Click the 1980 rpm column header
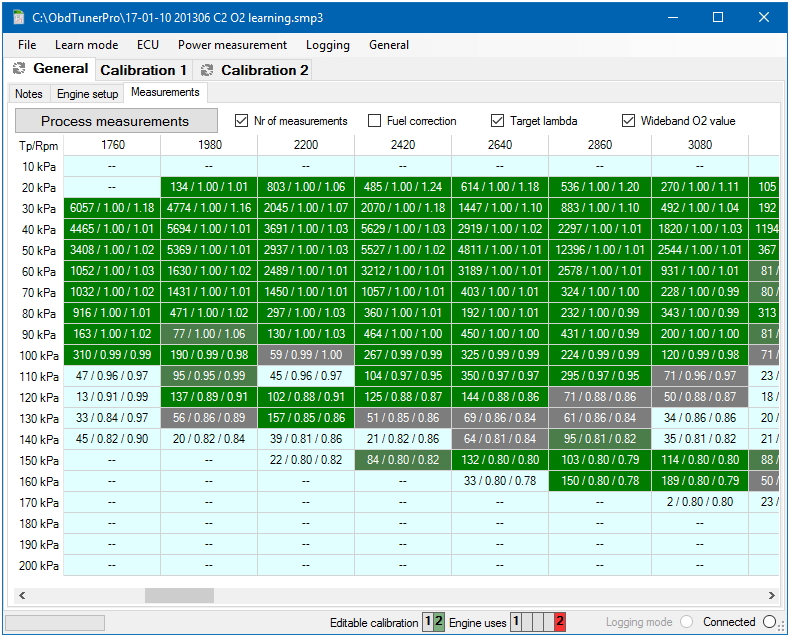Viewport: 800px width, 637px height. click(209, 145)
